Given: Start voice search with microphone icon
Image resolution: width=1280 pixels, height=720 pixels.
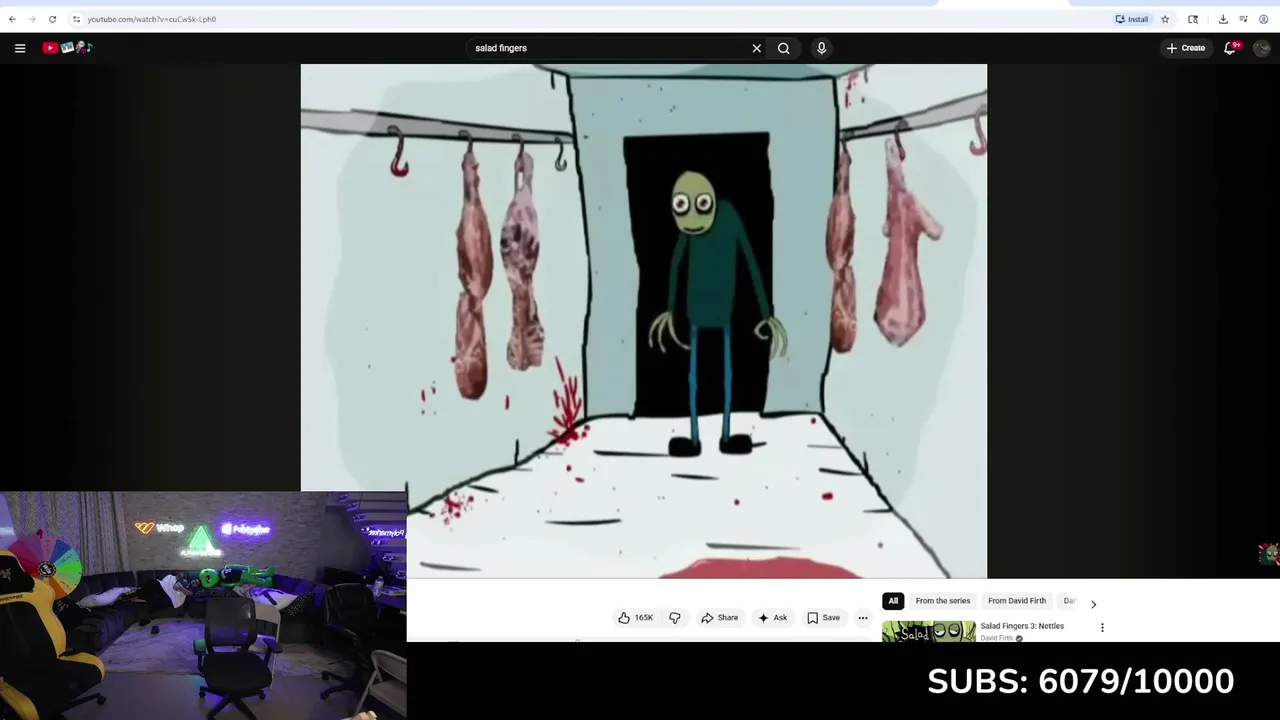Looking at the screenshot, I should click(821, 48).
